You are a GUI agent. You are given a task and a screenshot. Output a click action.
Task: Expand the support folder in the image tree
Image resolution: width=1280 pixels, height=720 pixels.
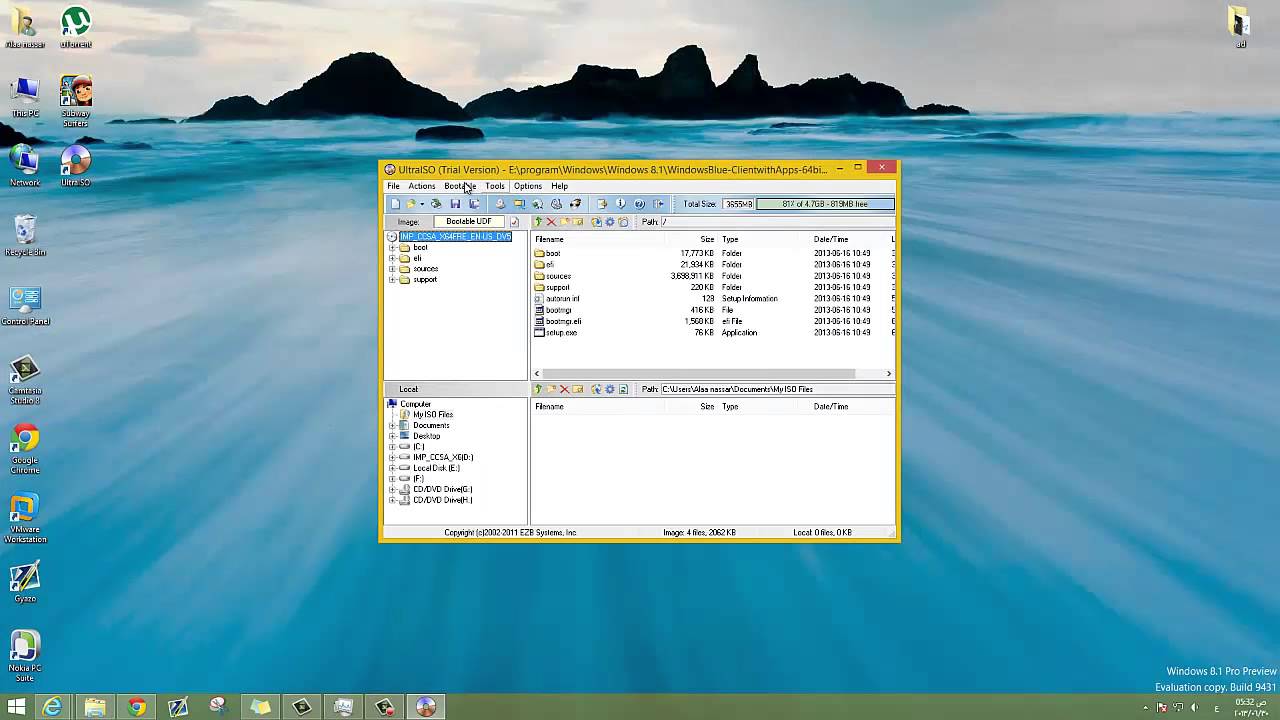pyautogui.click(x=392, y=280)
